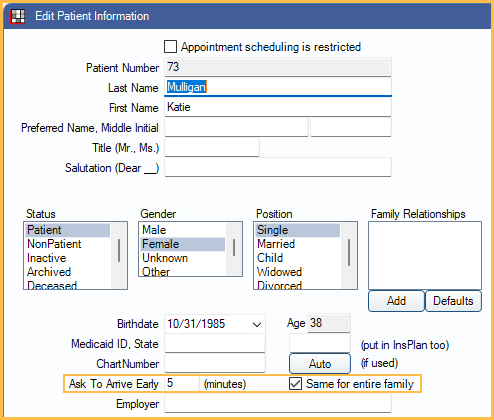Click the Add family relationship button
Viewport: 494px width, 420px height.
point(396,301)
